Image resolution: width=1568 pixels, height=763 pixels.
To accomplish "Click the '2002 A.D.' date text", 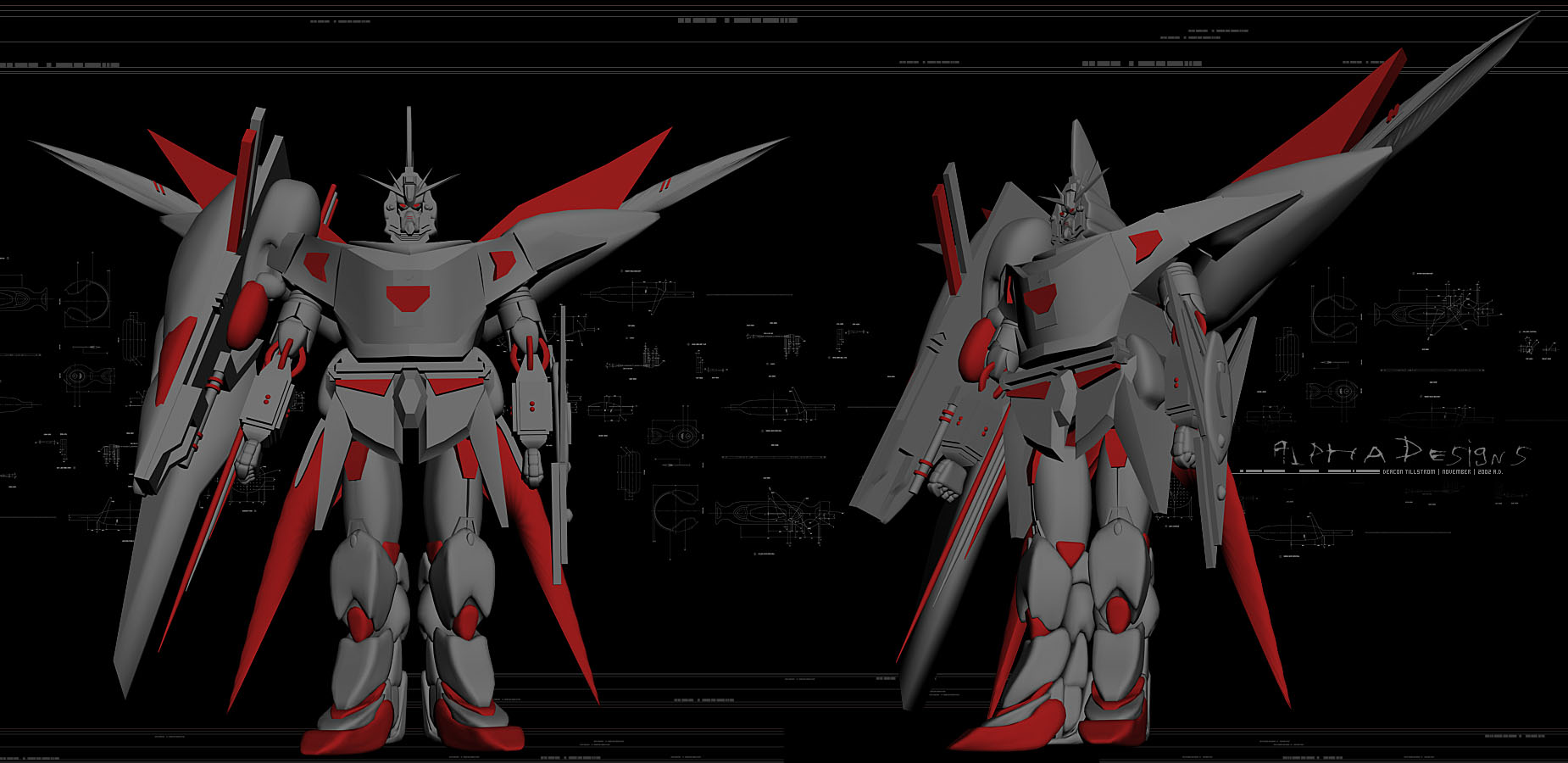I will [x=1490, y=472].
